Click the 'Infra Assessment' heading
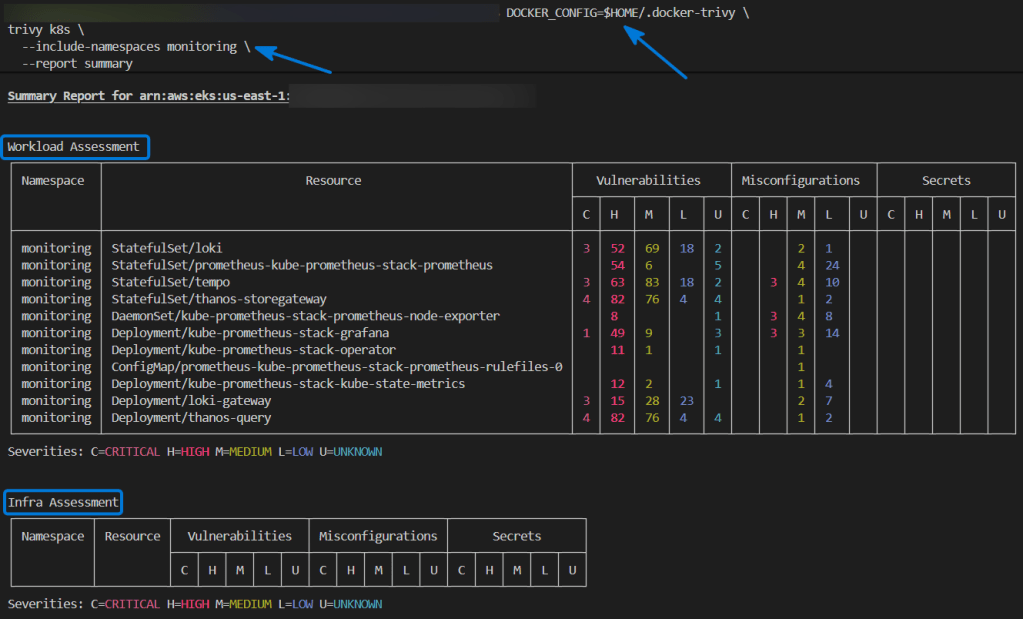Viewport: 1023px width, 619px height. pyautogui.click(x=63, y=502)
